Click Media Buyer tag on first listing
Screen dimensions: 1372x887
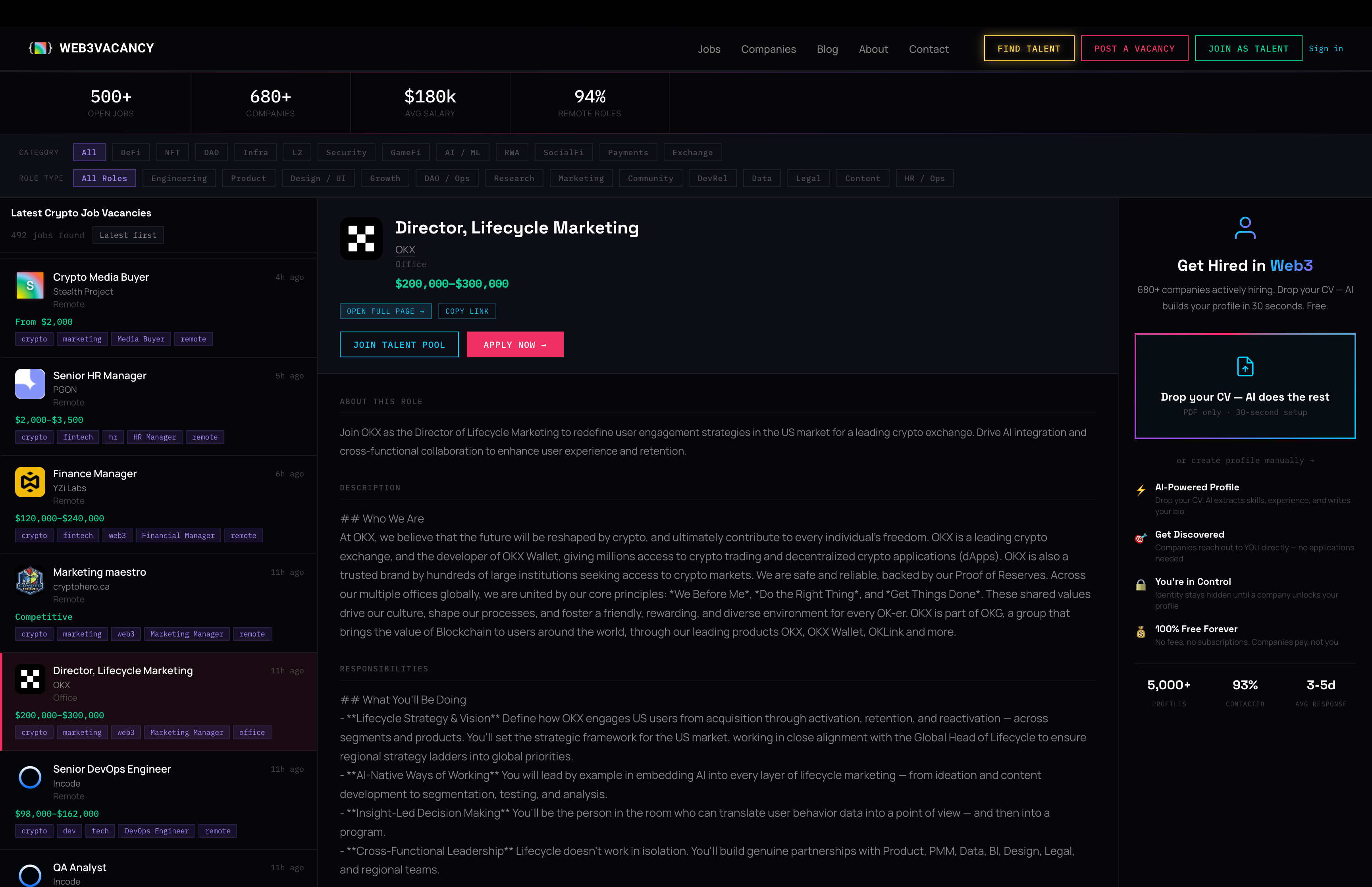tap(141, 339)
